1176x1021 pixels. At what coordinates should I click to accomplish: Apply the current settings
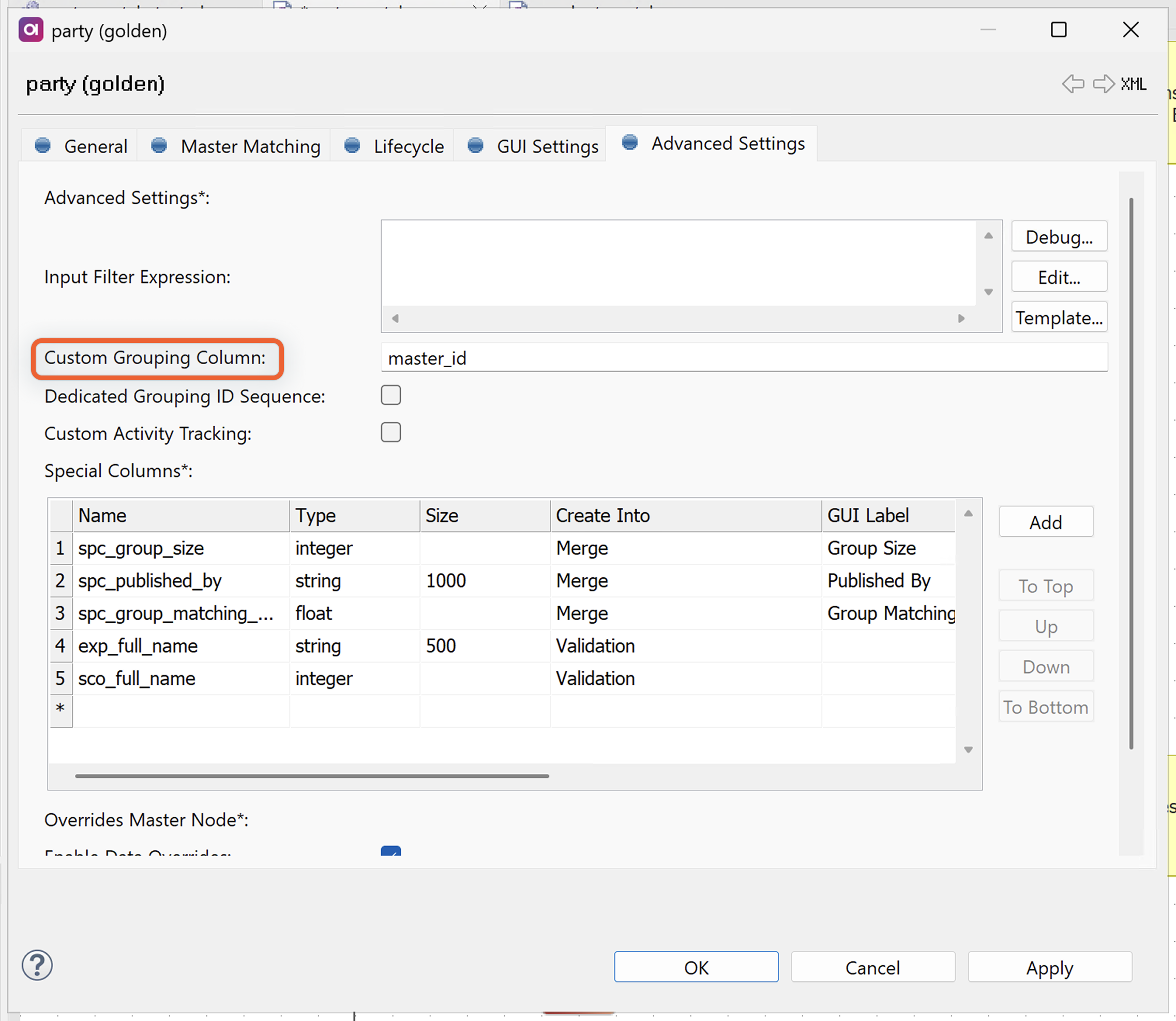tap(1049, 967)
